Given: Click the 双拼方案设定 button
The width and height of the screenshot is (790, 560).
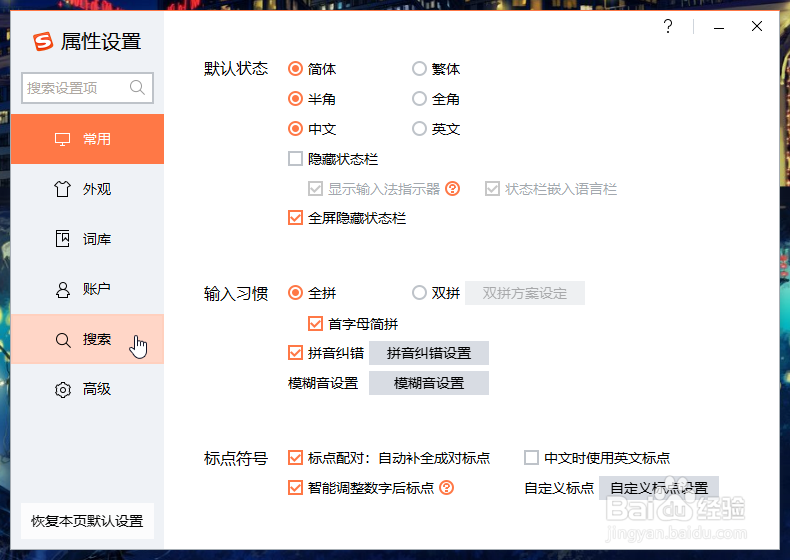Looking at the screenshot, I should click(524, 293).
